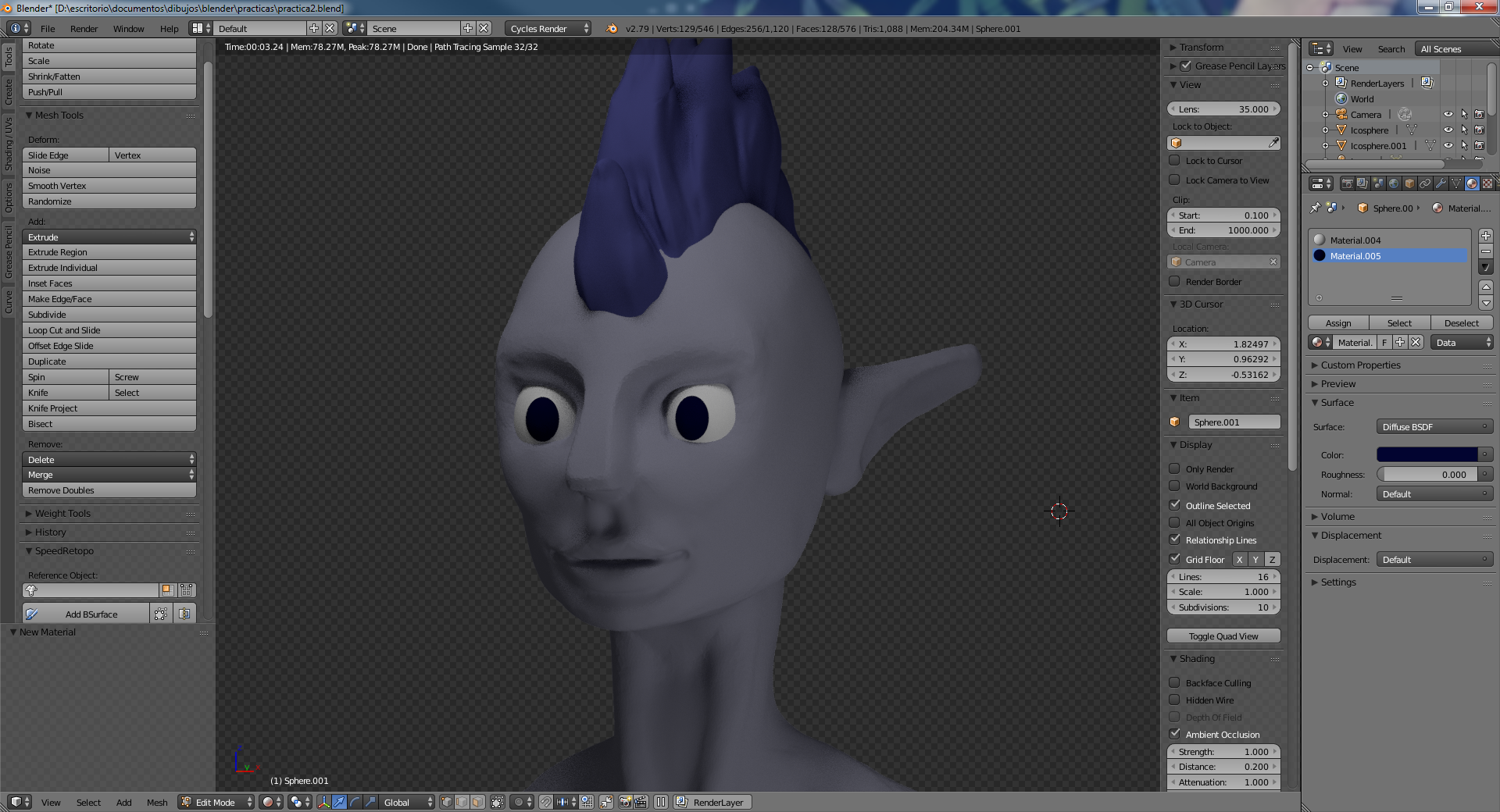The height and width of the screenshot is (812, 1500).
Task: Click Toggle Quad View button
Action: tap(1223, 636)
